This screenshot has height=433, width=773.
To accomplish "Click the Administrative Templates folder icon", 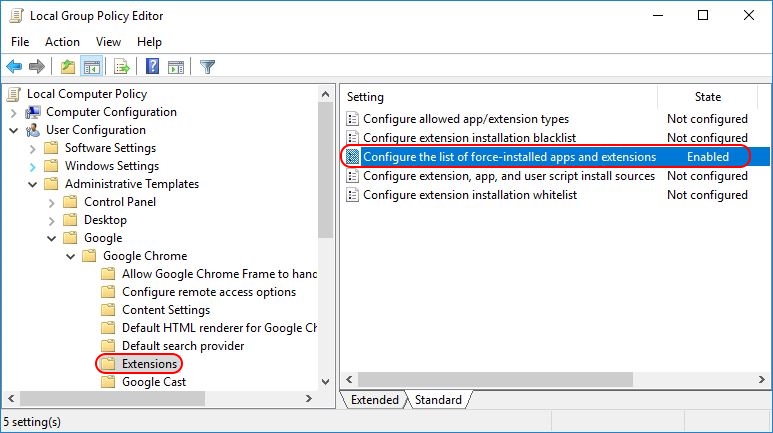I will (x=51, y=184).
